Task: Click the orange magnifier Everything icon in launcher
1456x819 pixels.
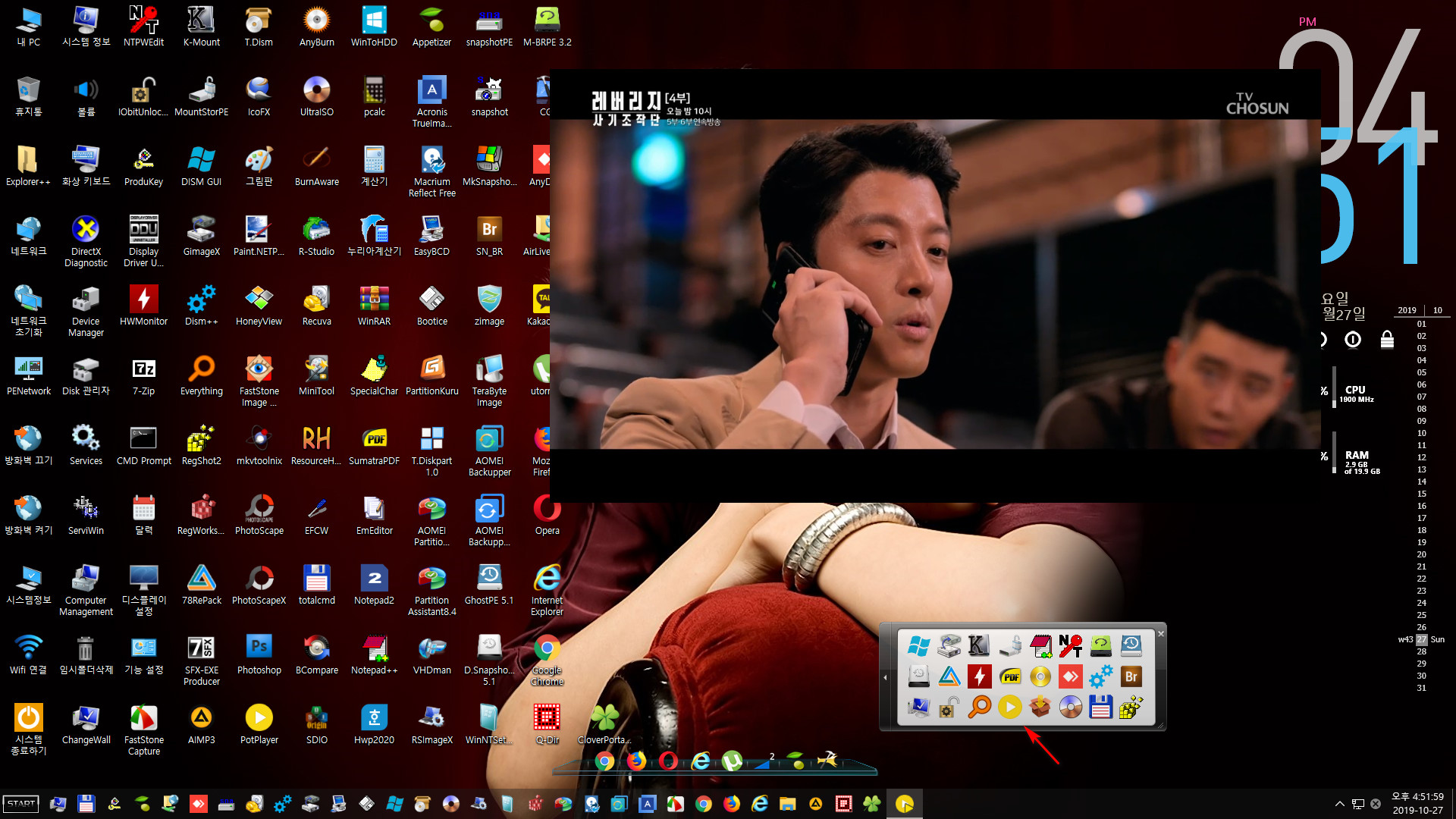Action: click(x=979, y=707)
